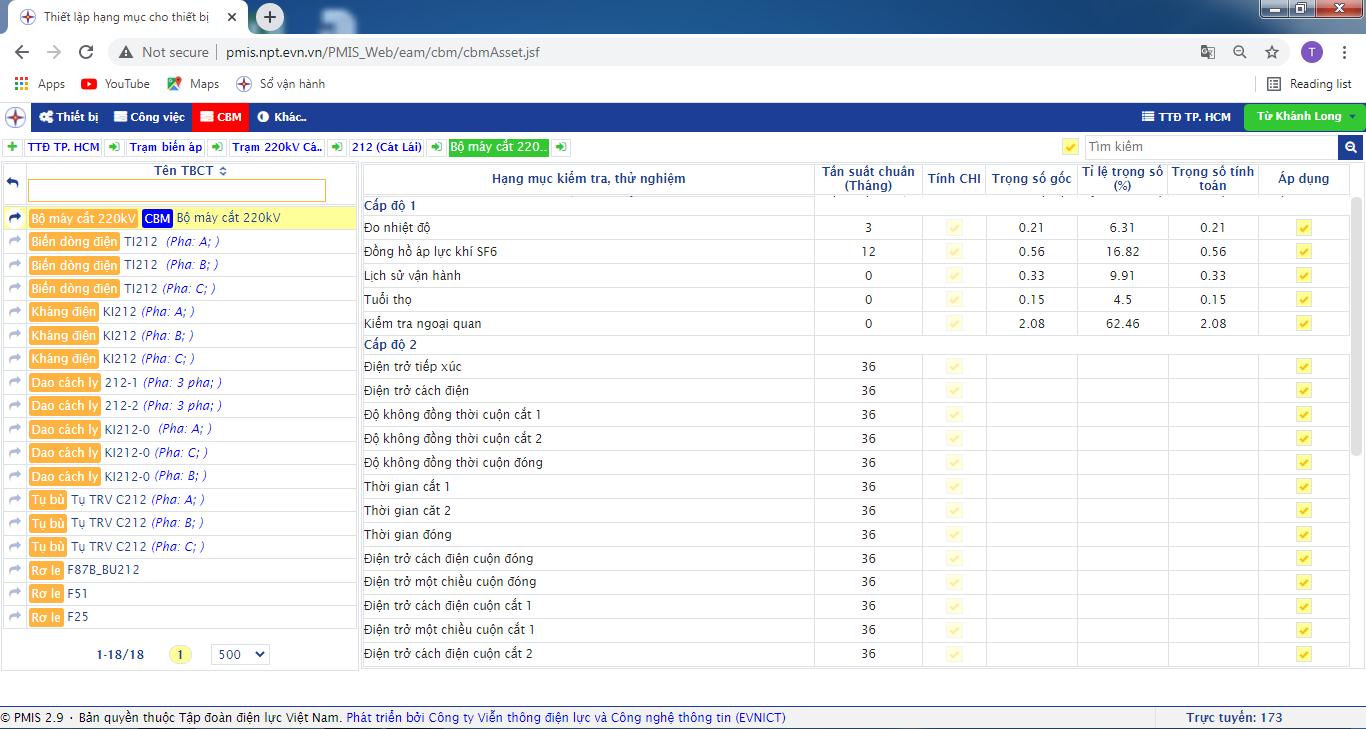This screenshot has width=1366, height=729.
Task: Bookmark this page with star icon
Action: [x=1271, y=52]
